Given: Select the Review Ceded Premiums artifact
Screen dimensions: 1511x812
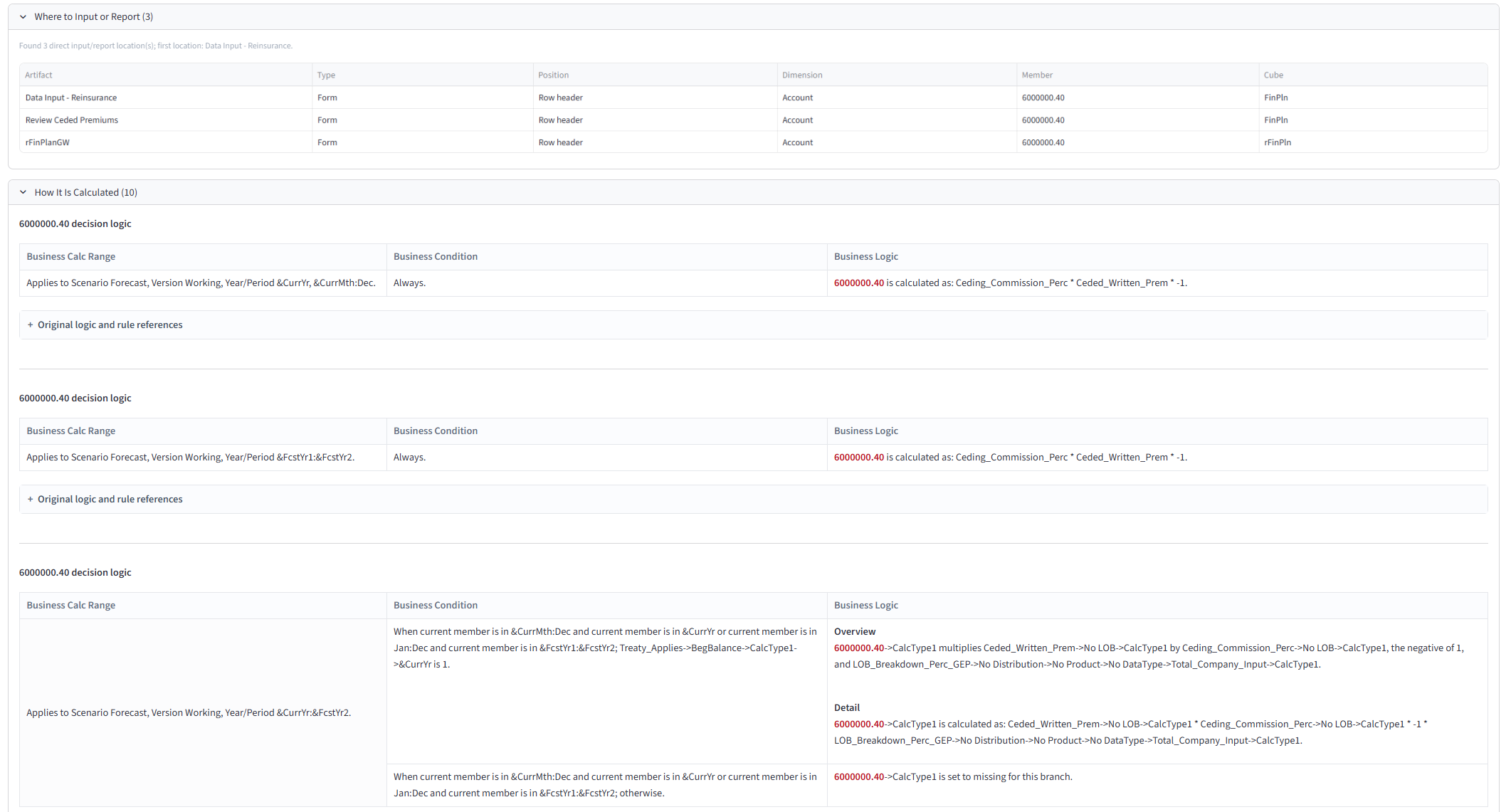Looking at the screenshot, I should click(72, 120).
